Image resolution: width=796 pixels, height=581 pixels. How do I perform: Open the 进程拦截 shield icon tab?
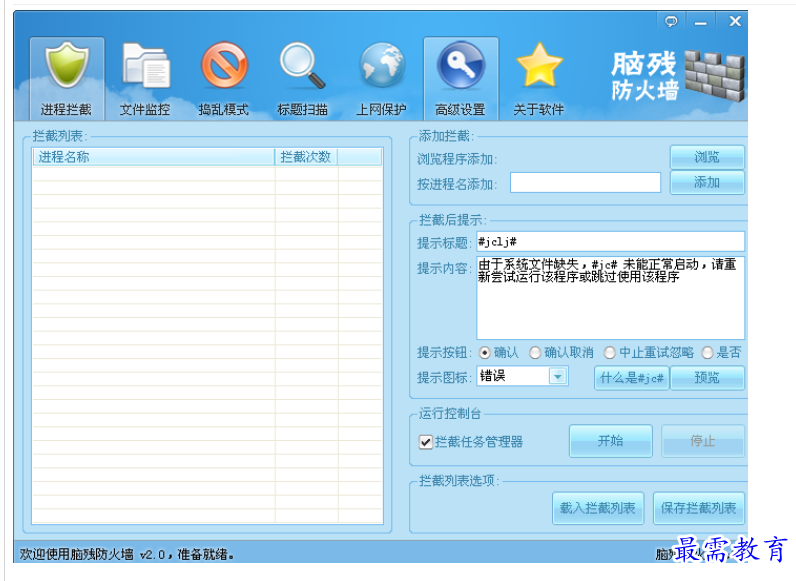click(67, 78)
